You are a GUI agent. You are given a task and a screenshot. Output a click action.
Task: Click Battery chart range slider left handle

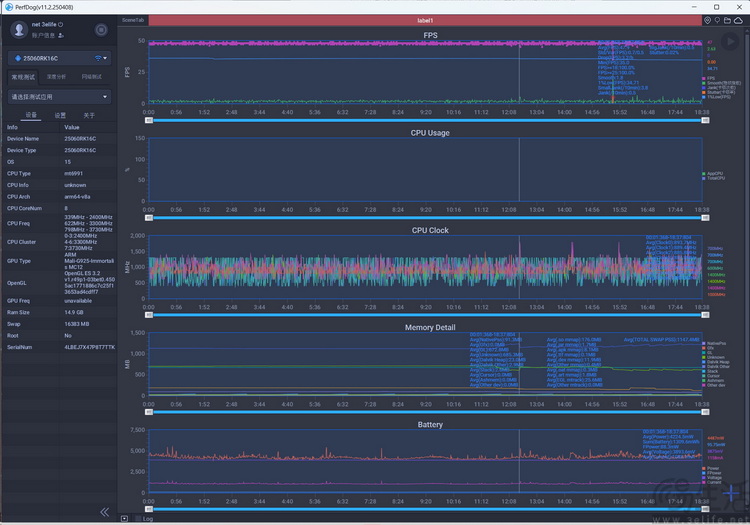[149, 509]
